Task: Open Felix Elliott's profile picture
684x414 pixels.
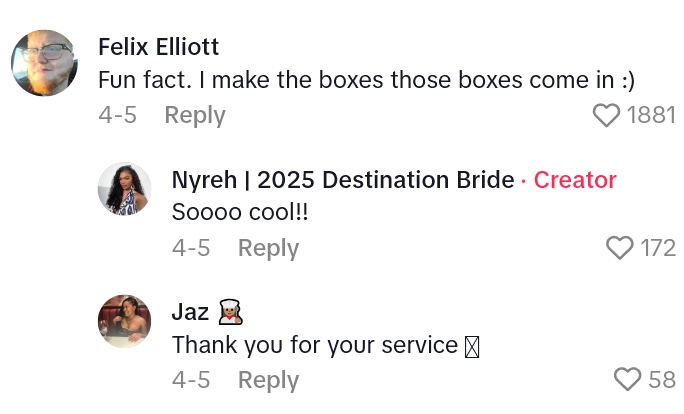Action: pos(44,63)
